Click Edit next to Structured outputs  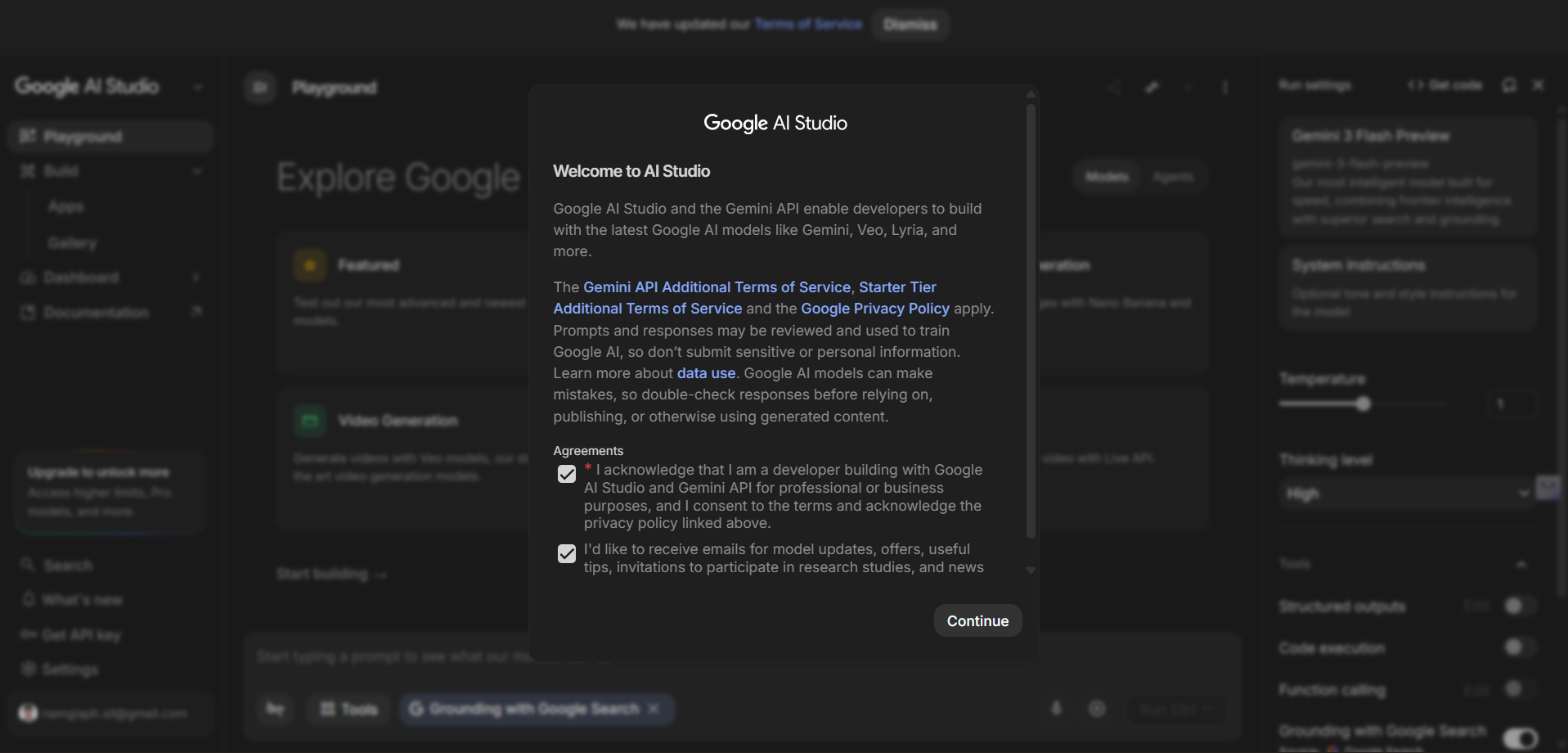click(x=1476, y=606)
